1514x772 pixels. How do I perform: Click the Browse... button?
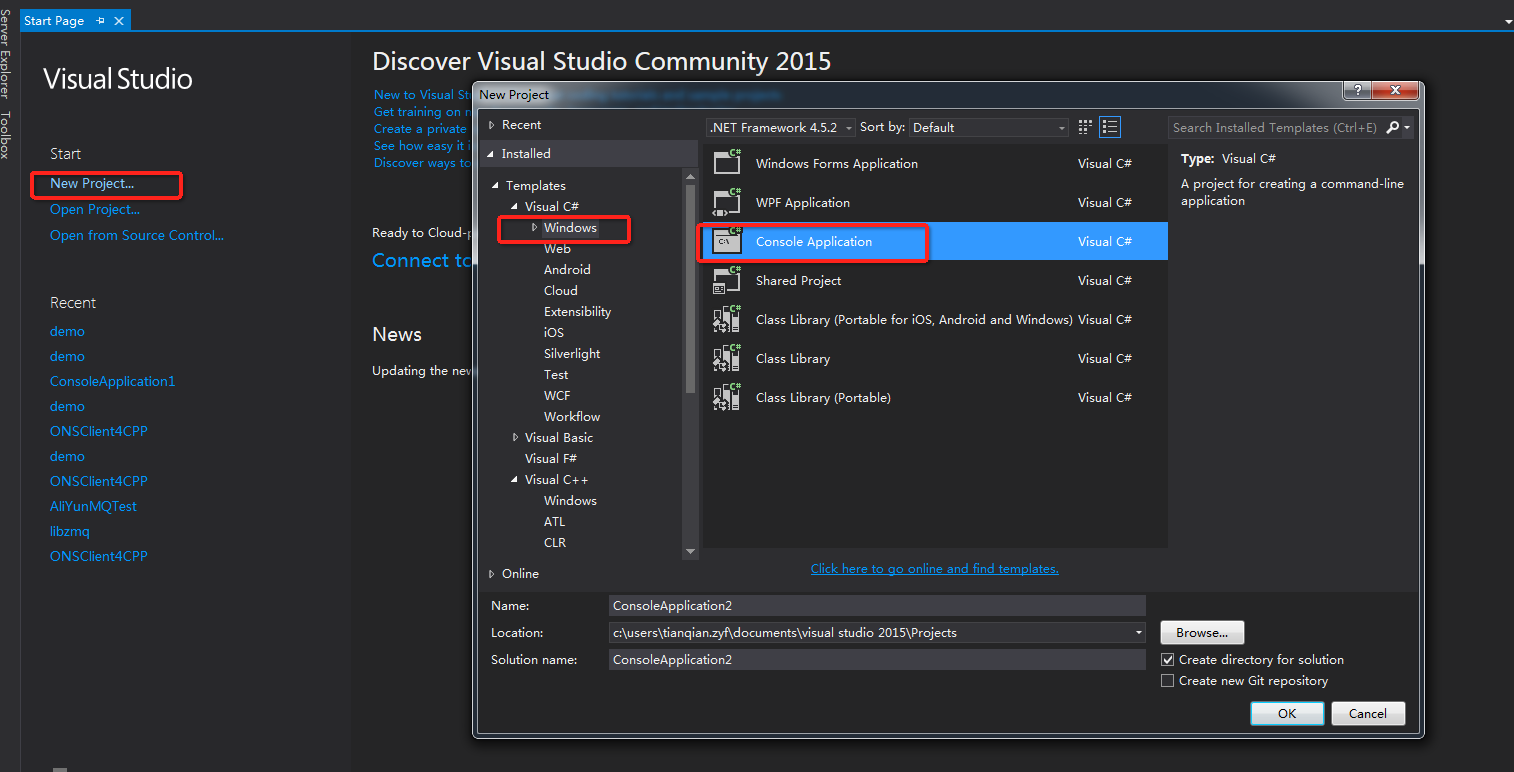pyautogui.click(x=1202, y=633)
